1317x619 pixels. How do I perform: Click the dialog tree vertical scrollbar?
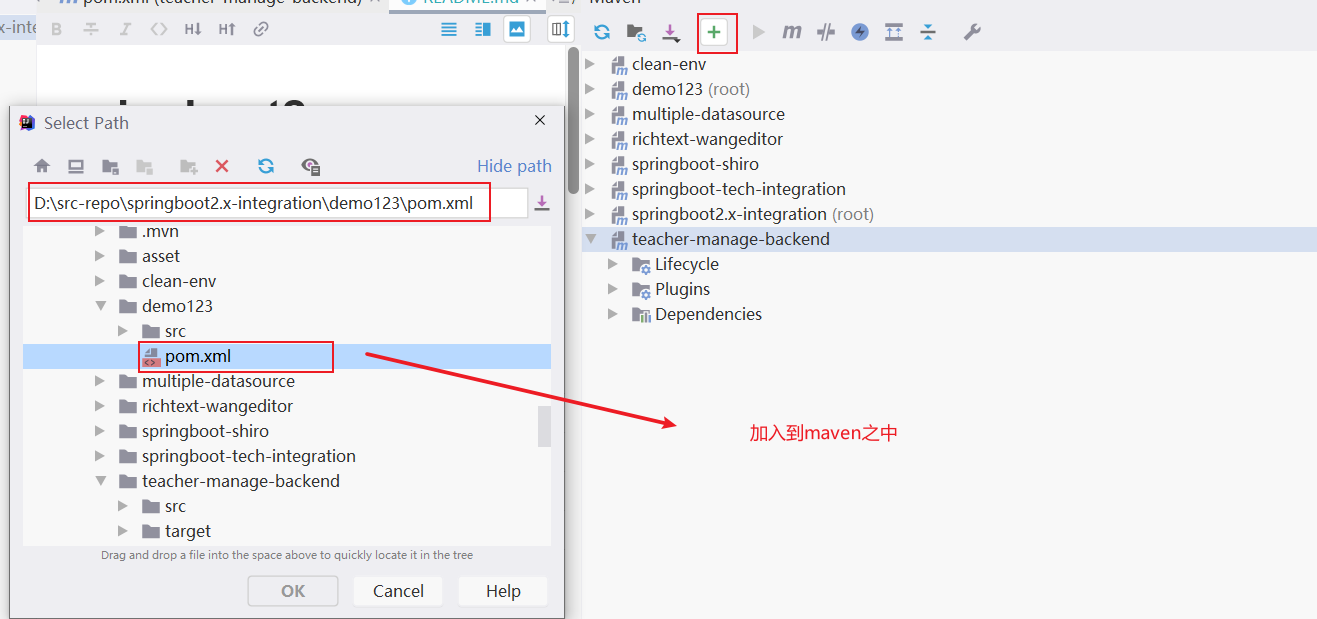coord(544,426)
